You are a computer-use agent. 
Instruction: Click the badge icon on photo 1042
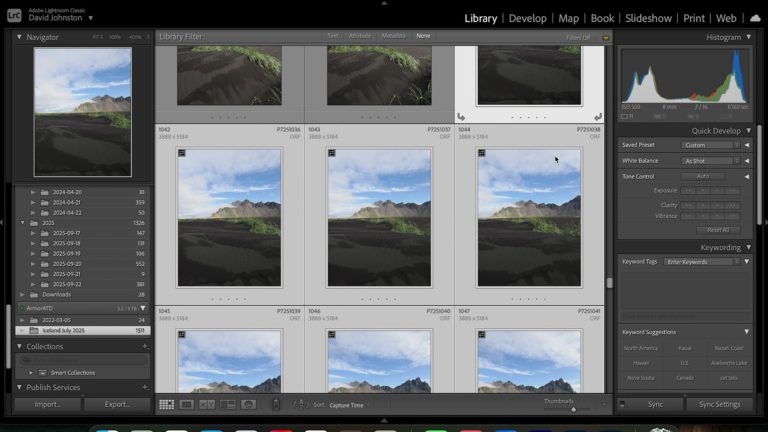182,153
